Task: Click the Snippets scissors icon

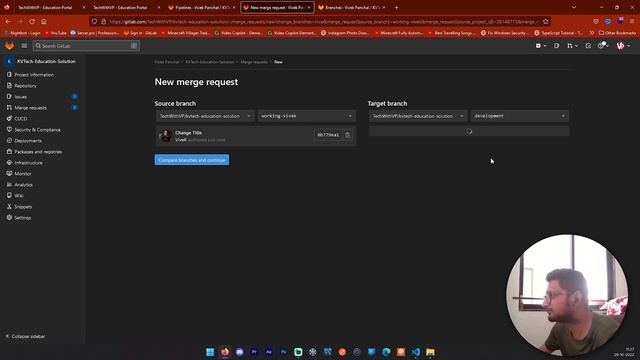Action: tap(9, 207)
